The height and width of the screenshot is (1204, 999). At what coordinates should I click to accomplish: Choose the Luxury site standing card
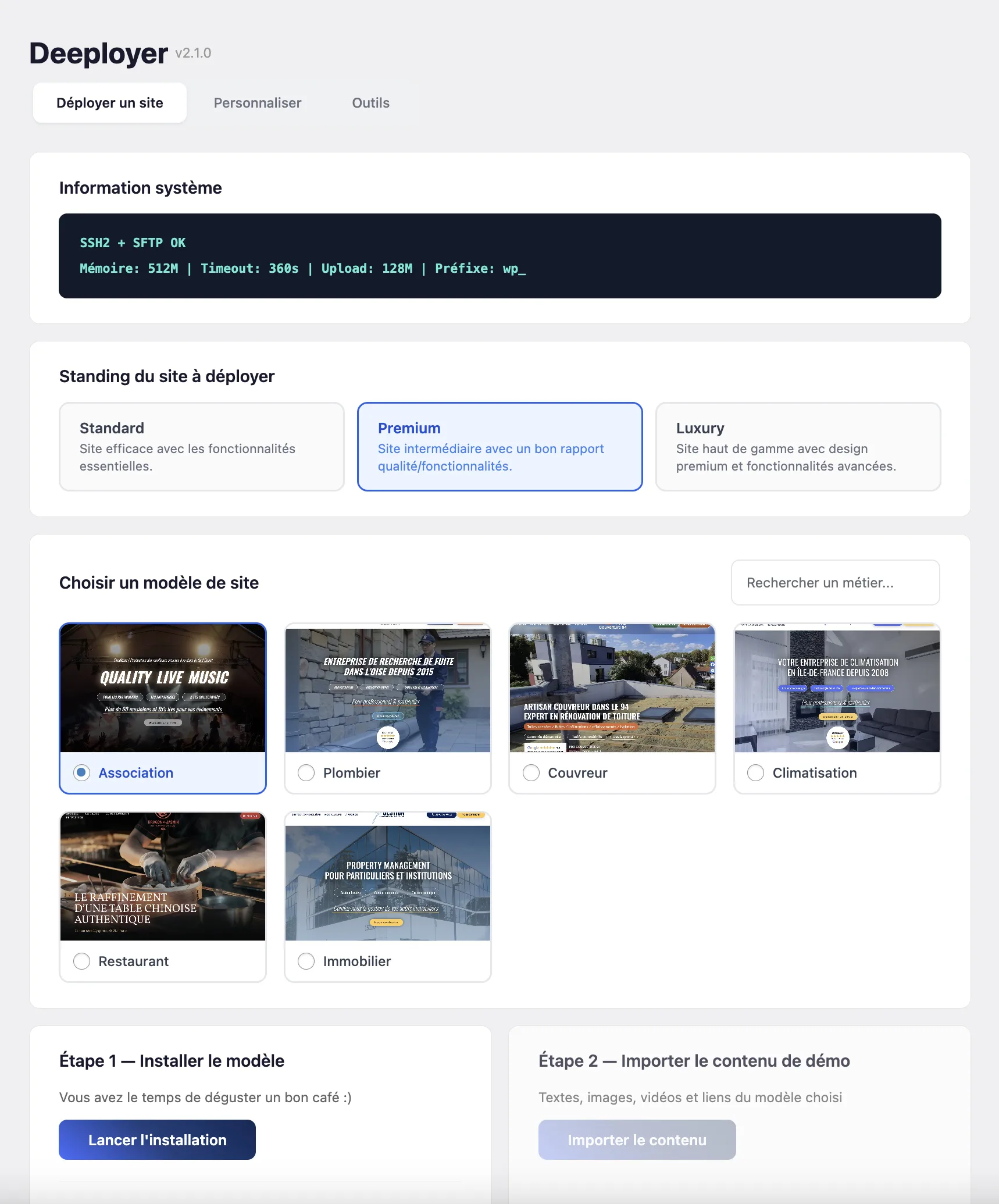coord(798,447)
